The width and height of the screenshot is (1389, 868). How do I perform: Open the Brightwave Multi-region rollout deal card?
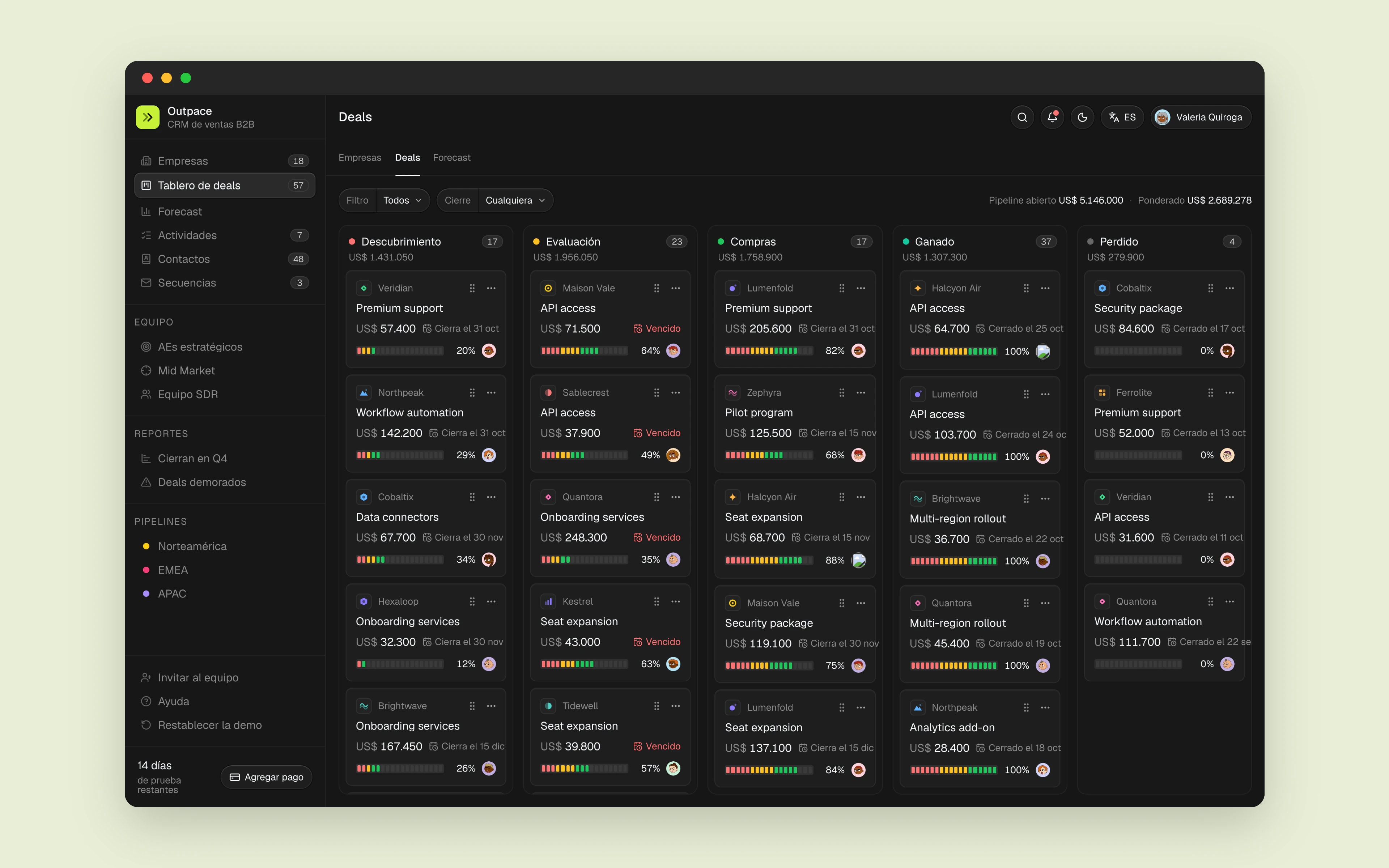pyautogui.click(x=979, y=529)
